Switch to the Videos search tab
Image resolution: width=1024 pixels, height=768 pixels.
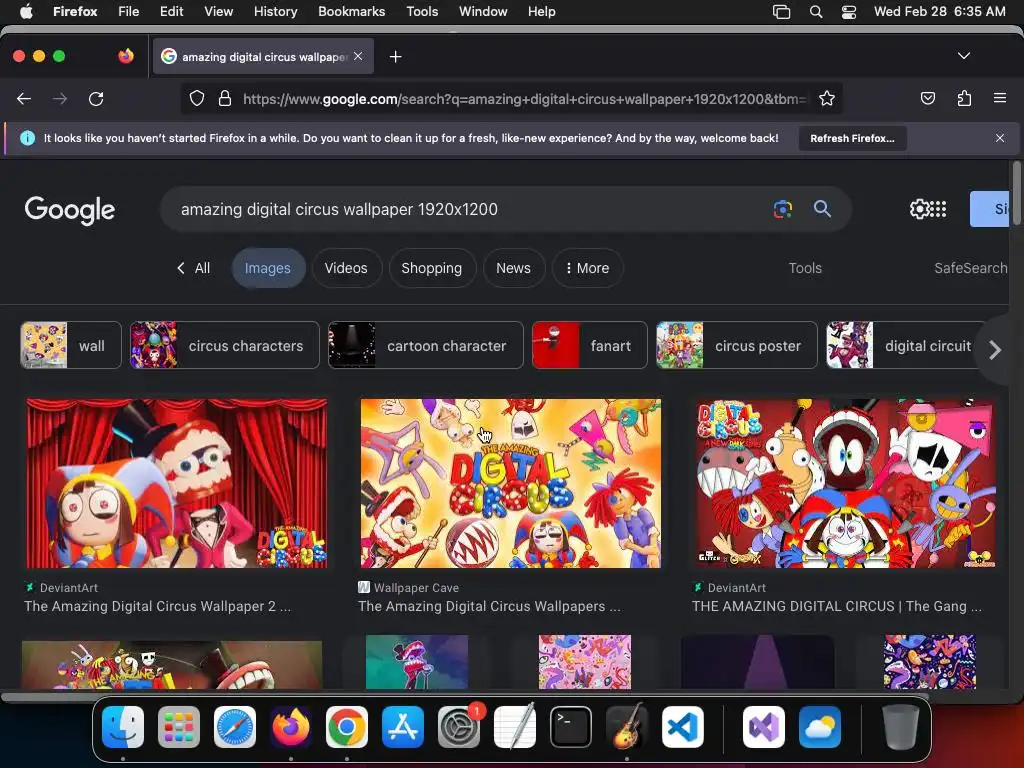pos(346,268)
